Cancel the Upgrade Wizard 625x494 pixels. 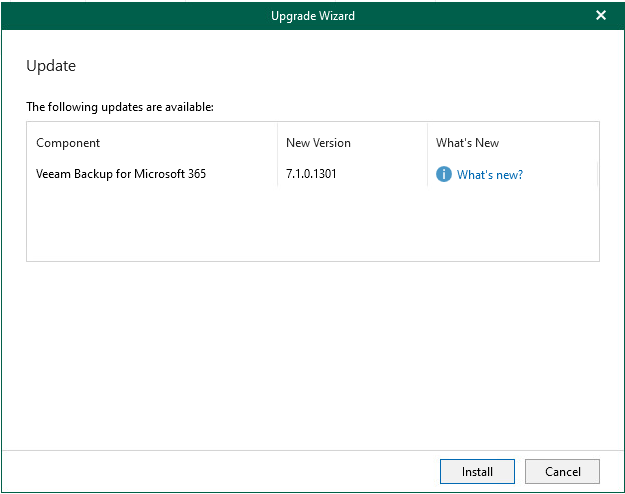tap(562, 471)
